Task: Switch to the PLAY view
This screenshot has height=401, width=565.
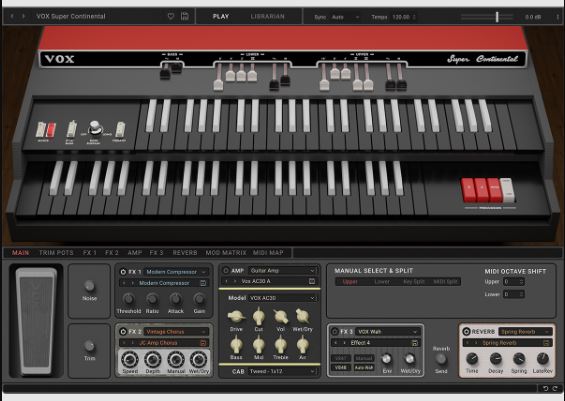Action: click(x=221, y=16)
